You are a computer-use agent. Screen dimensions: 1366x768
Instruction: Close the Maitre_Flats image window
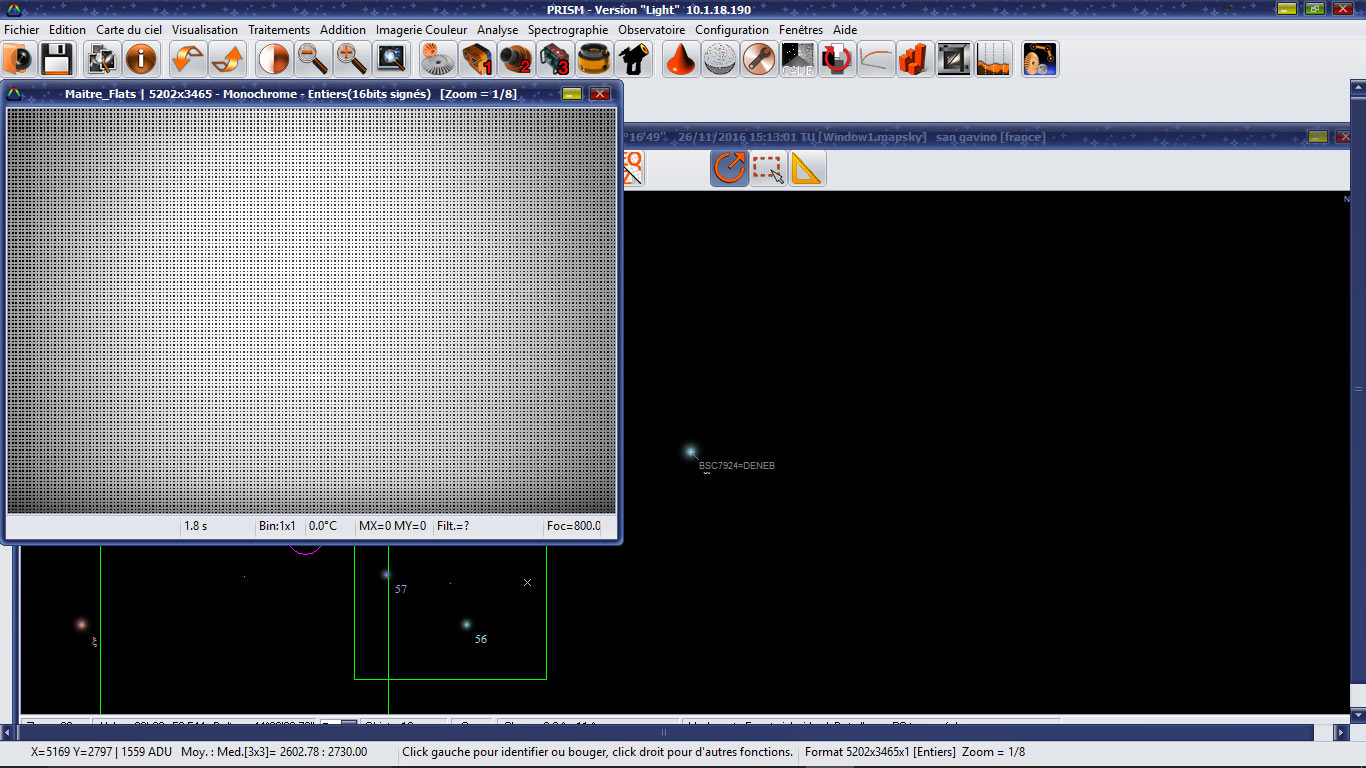point(600,94)
